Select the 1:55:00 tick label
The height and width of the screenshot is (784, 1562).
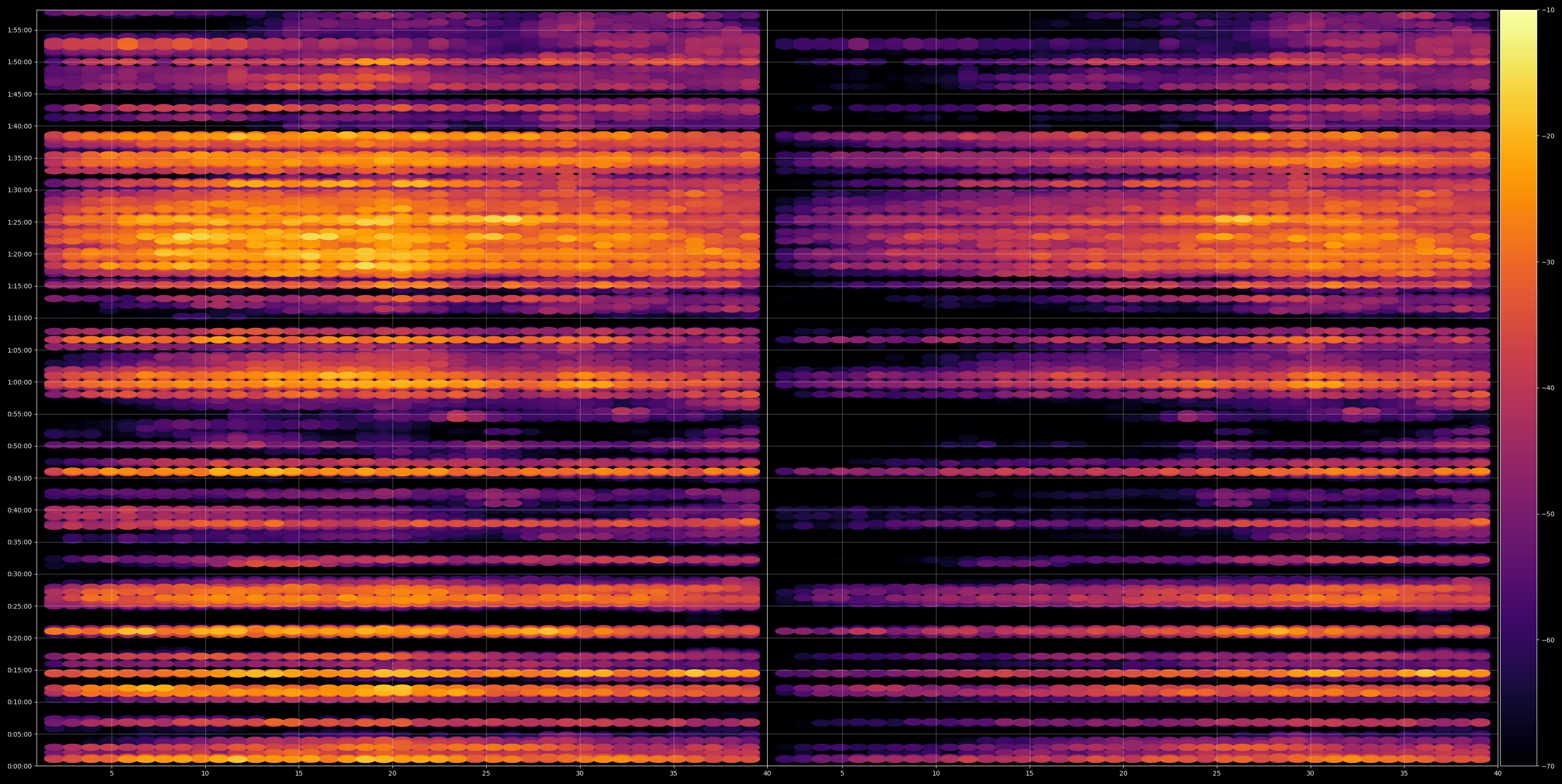coord(21,30)
